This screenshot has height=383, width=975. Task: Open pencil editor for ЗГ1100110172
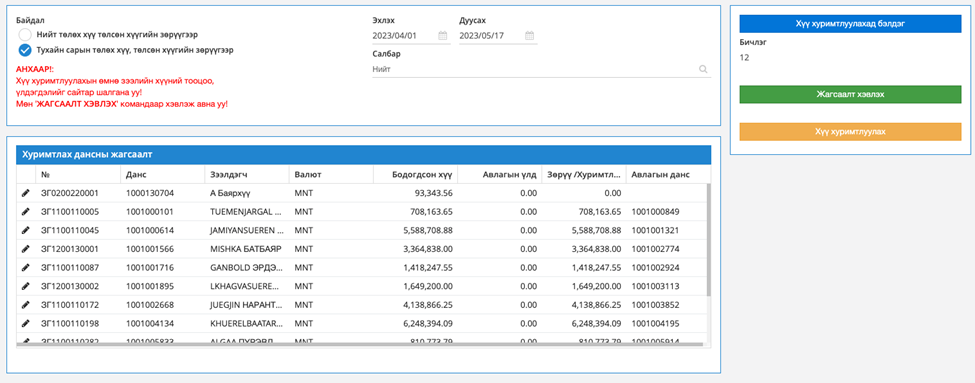25,305
